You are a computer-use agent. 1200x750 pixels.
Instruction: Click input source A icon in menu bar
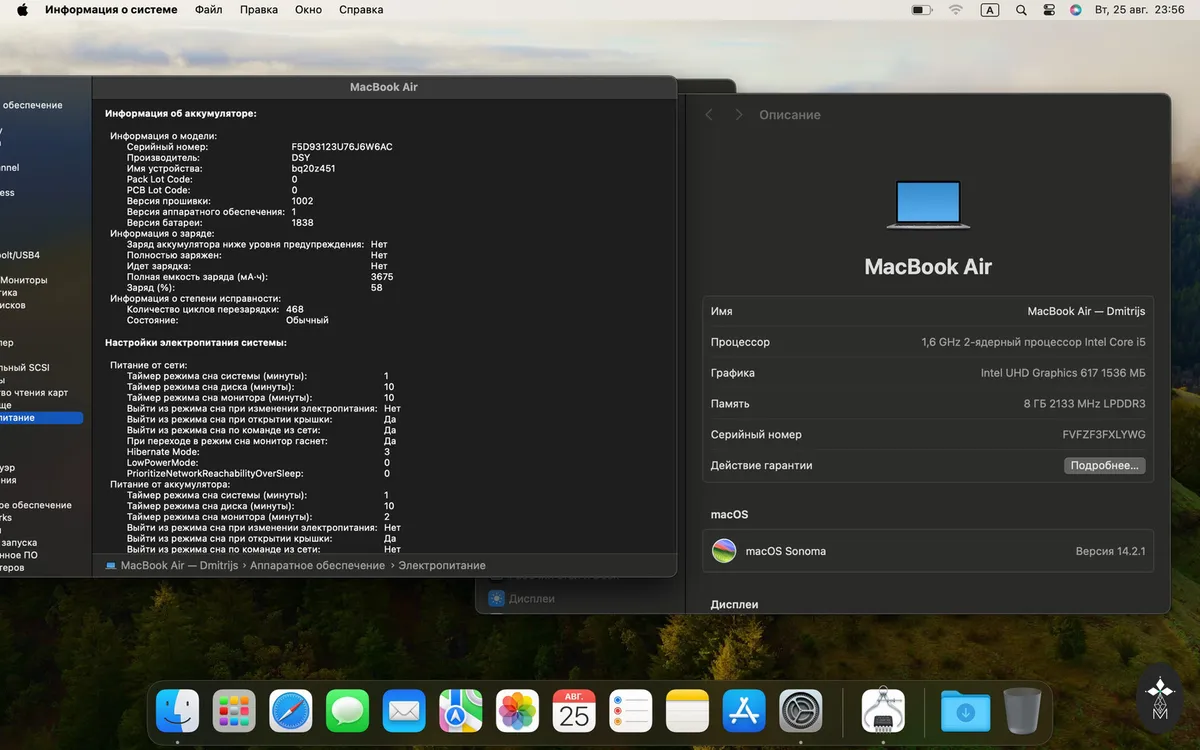pyautogui.click(x=989, y=10)
